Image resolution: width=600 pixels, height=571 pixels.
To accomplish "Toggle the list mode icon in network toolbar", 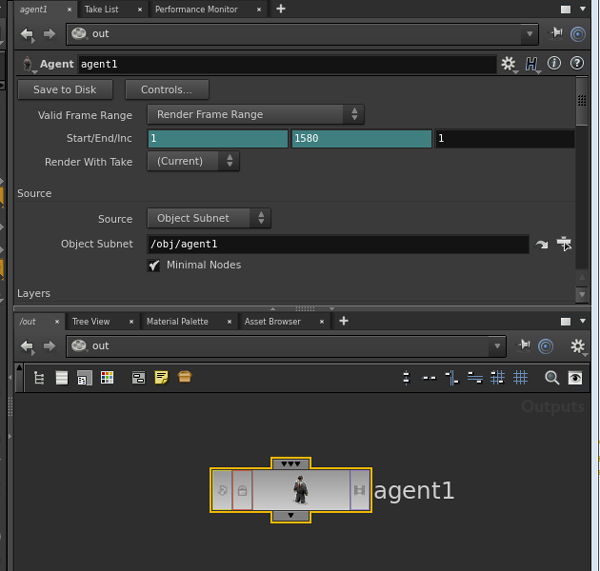I will (x=62, y=378).
